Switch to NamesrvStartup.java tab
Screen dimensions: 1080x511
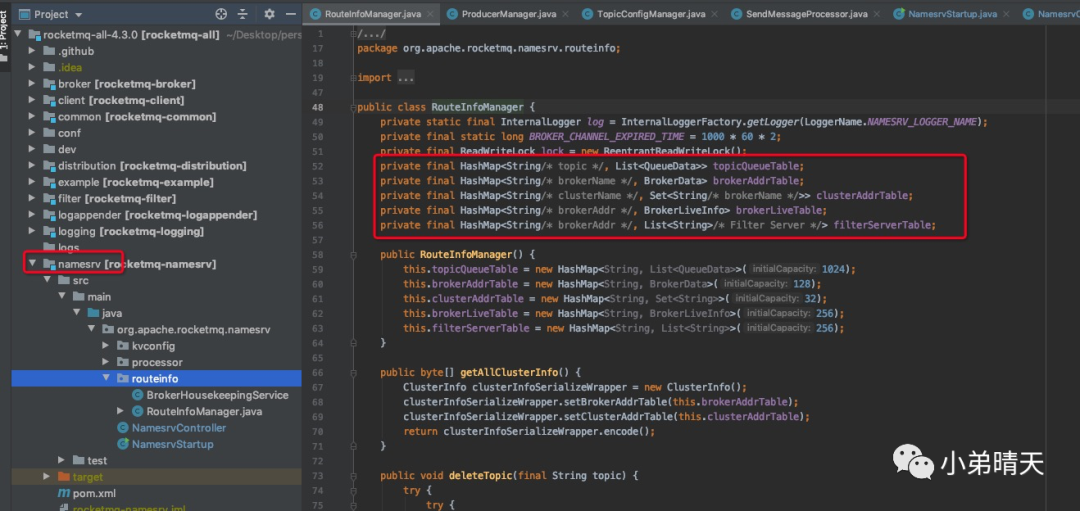pyautogui.click(x=953, y=13)
